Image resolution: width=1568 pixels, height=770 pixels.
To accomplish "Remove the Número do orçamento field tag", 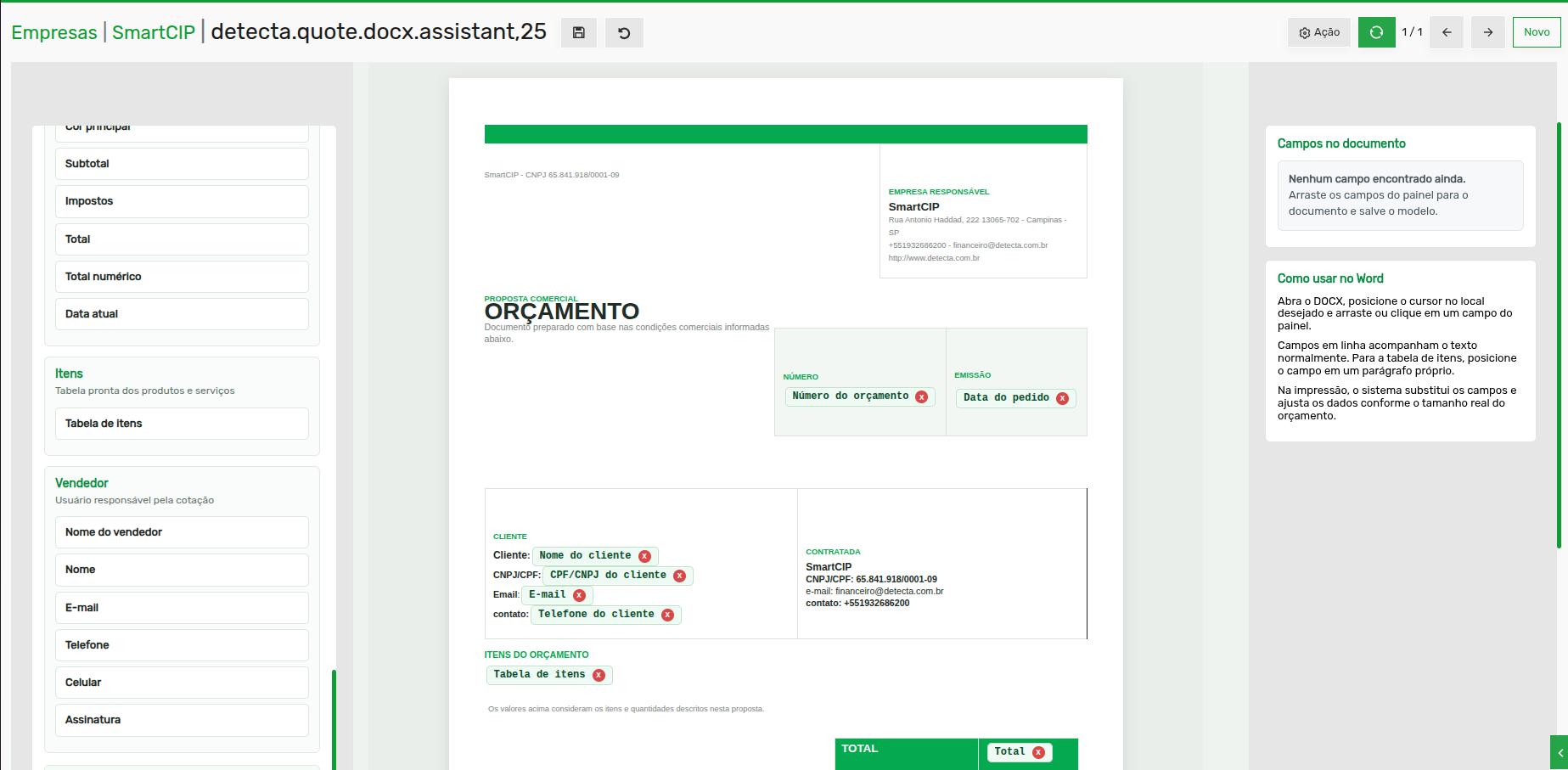I will (x=922, y=396).
